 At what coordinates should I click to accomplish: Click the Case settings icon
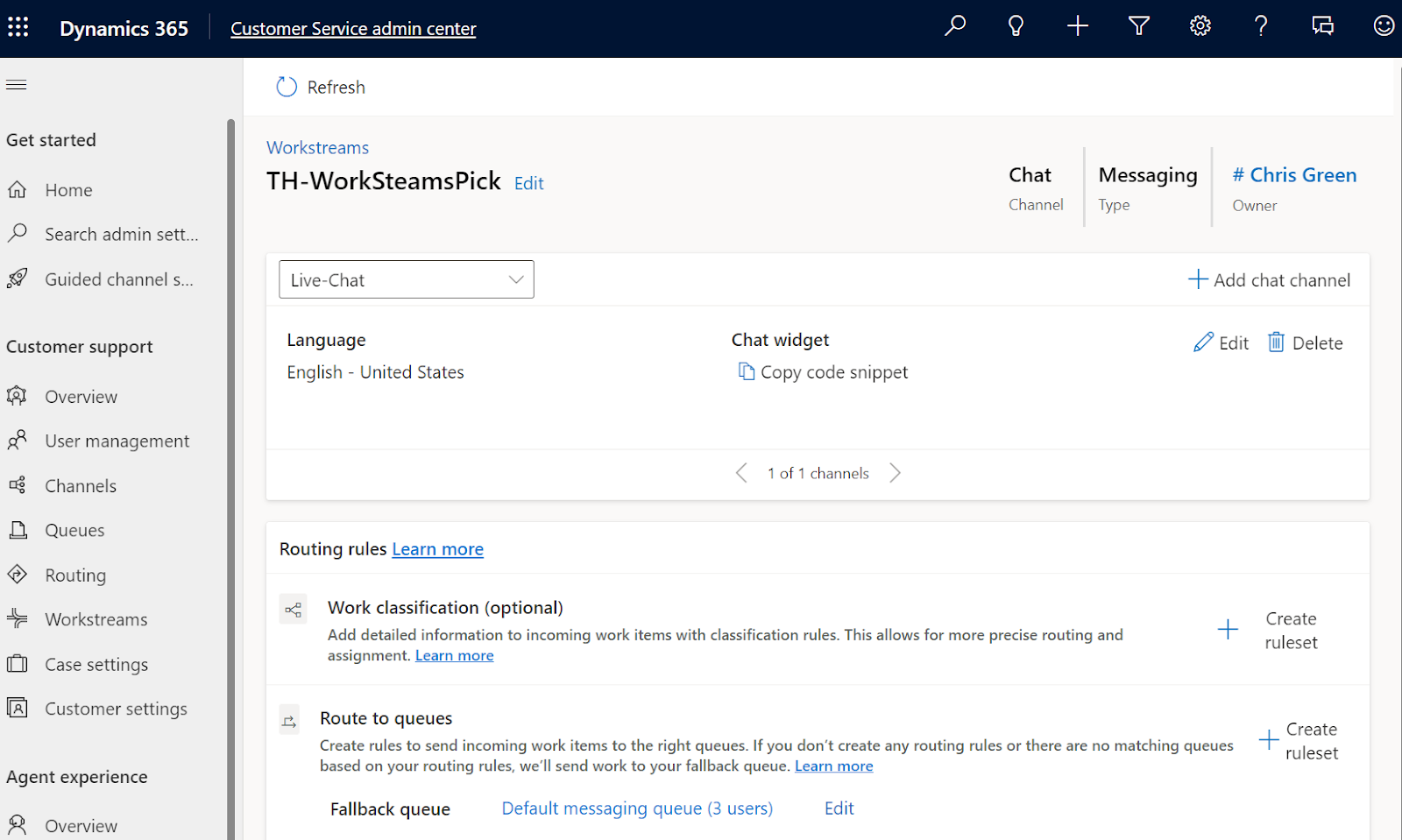coord(17,664)
